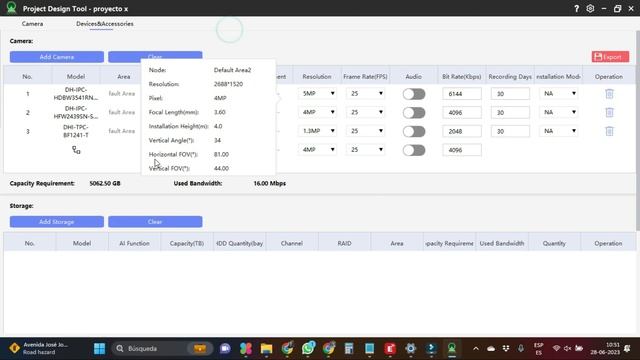Select the Devices&Accessories tab
This screenshot has height=360, width=640.
[104, 24]
